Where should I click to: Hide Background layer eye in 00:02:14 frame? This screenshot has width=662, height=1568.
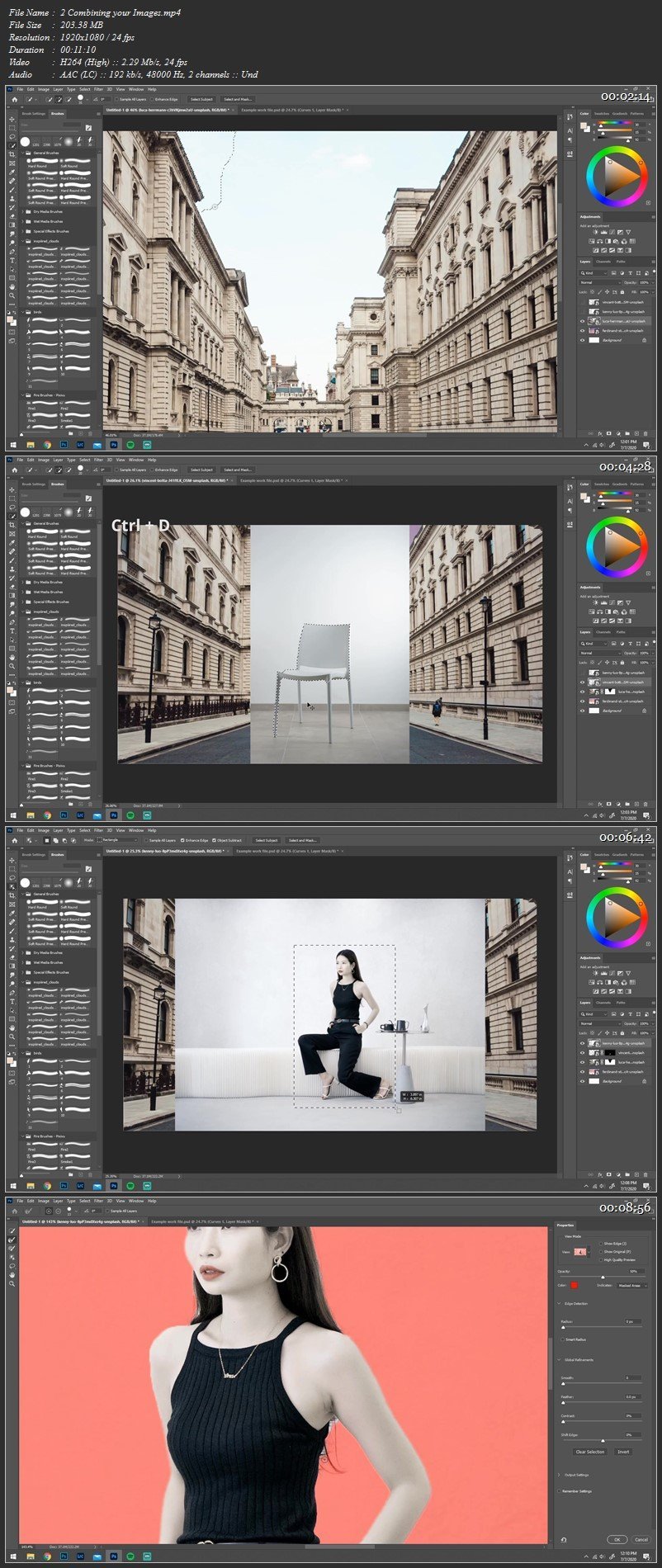[x=583, y=340]
